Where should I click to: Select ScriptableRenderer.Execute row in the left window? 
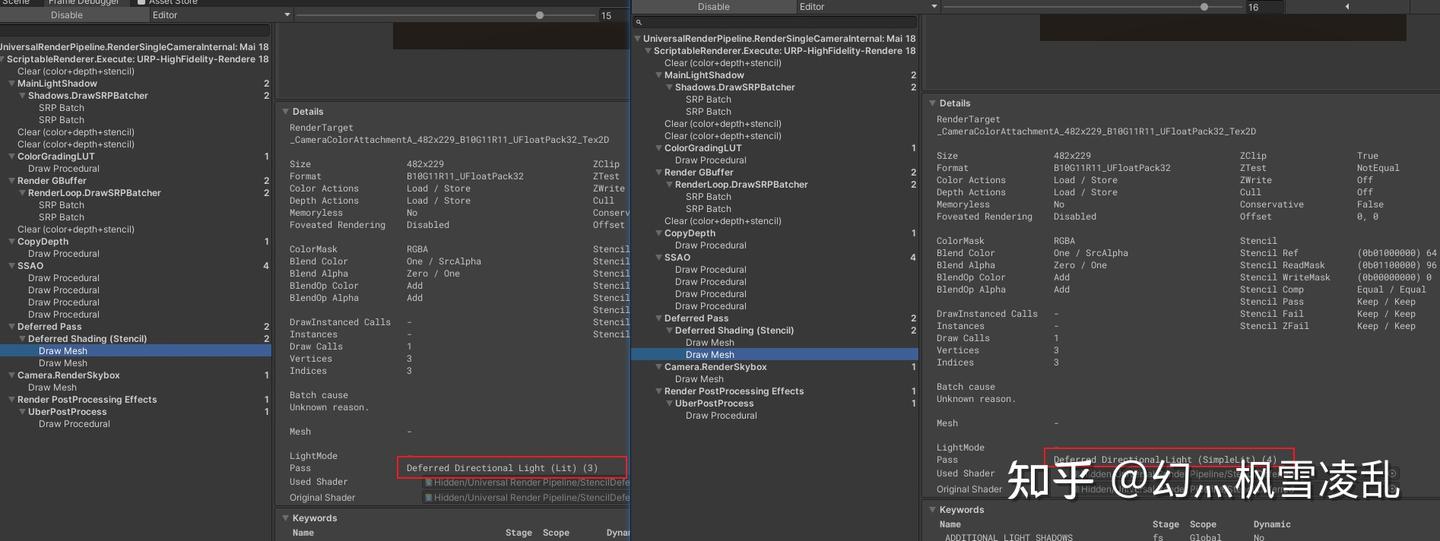(135, 59)
